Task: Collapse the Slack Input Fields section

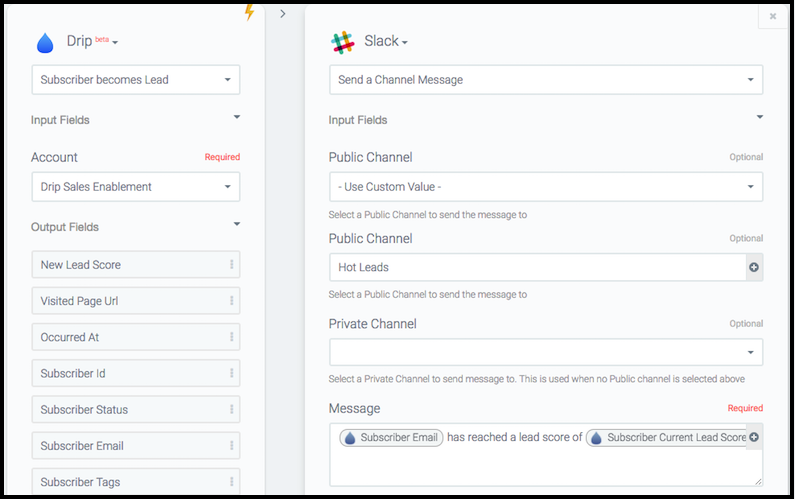Action: click(759, 118)
